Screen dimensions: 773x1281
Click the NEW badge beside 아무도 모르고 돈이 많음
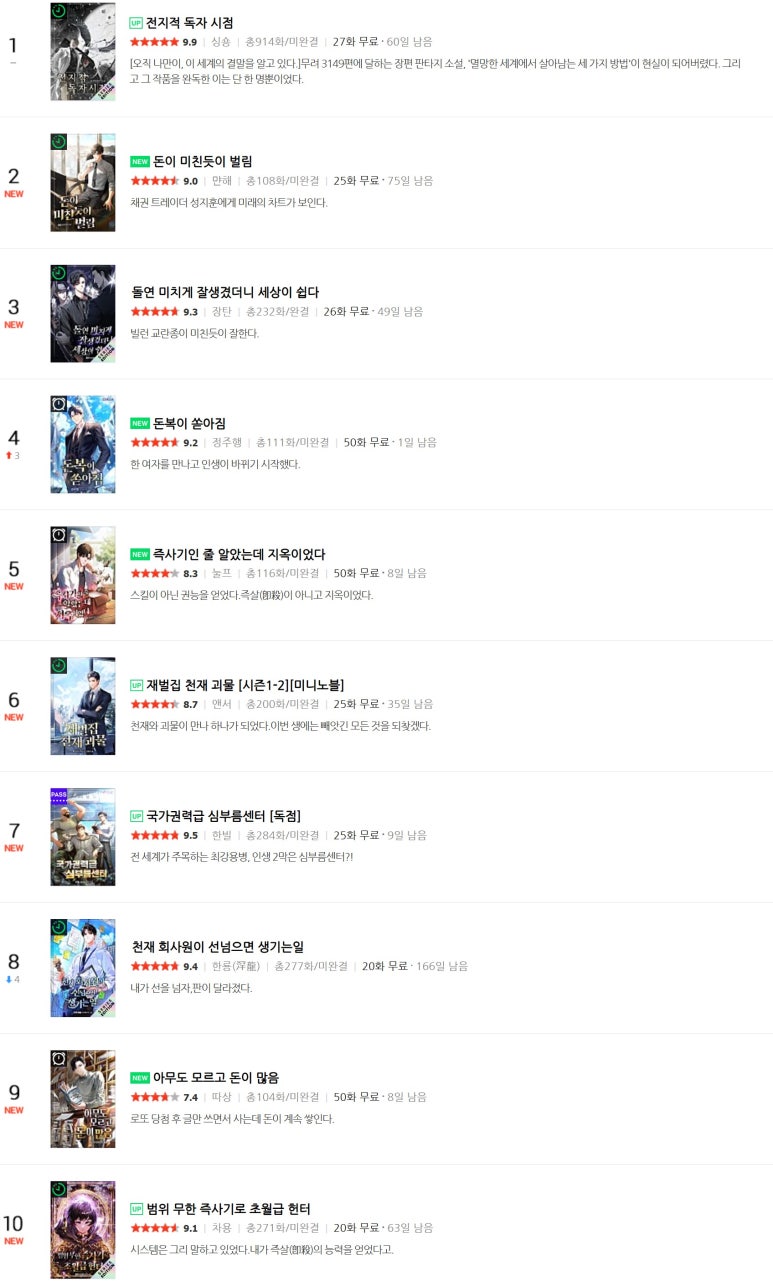coord(140,1079)
